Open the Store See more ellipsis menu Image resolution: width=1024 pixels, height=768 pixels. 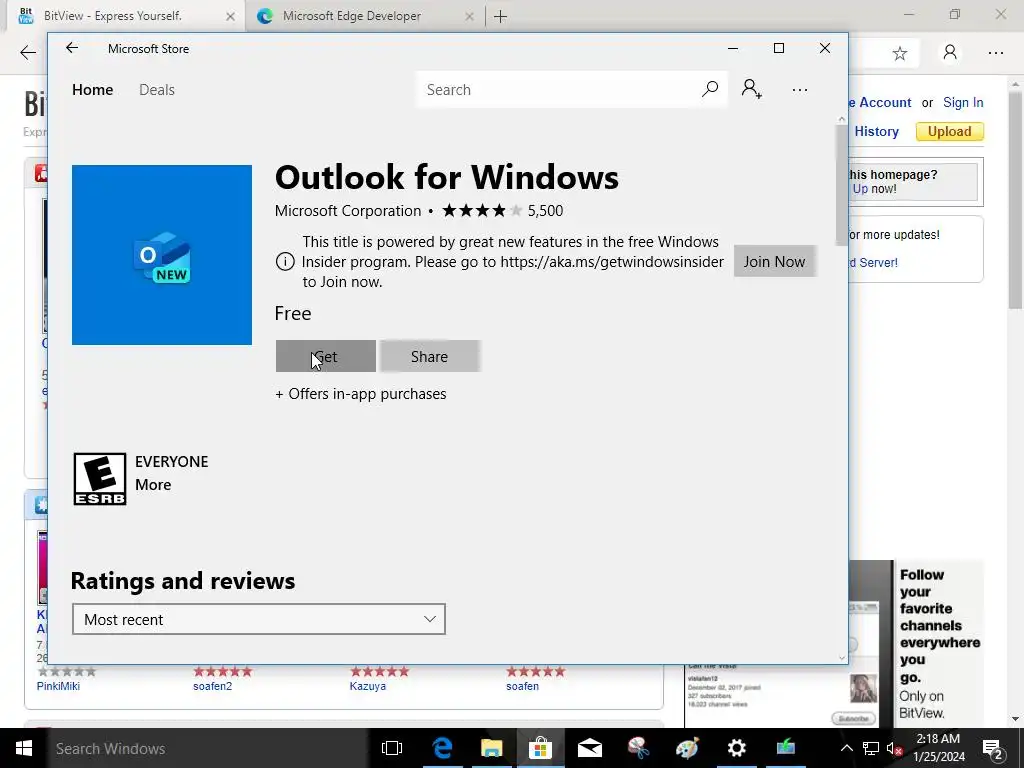[800, 89]
